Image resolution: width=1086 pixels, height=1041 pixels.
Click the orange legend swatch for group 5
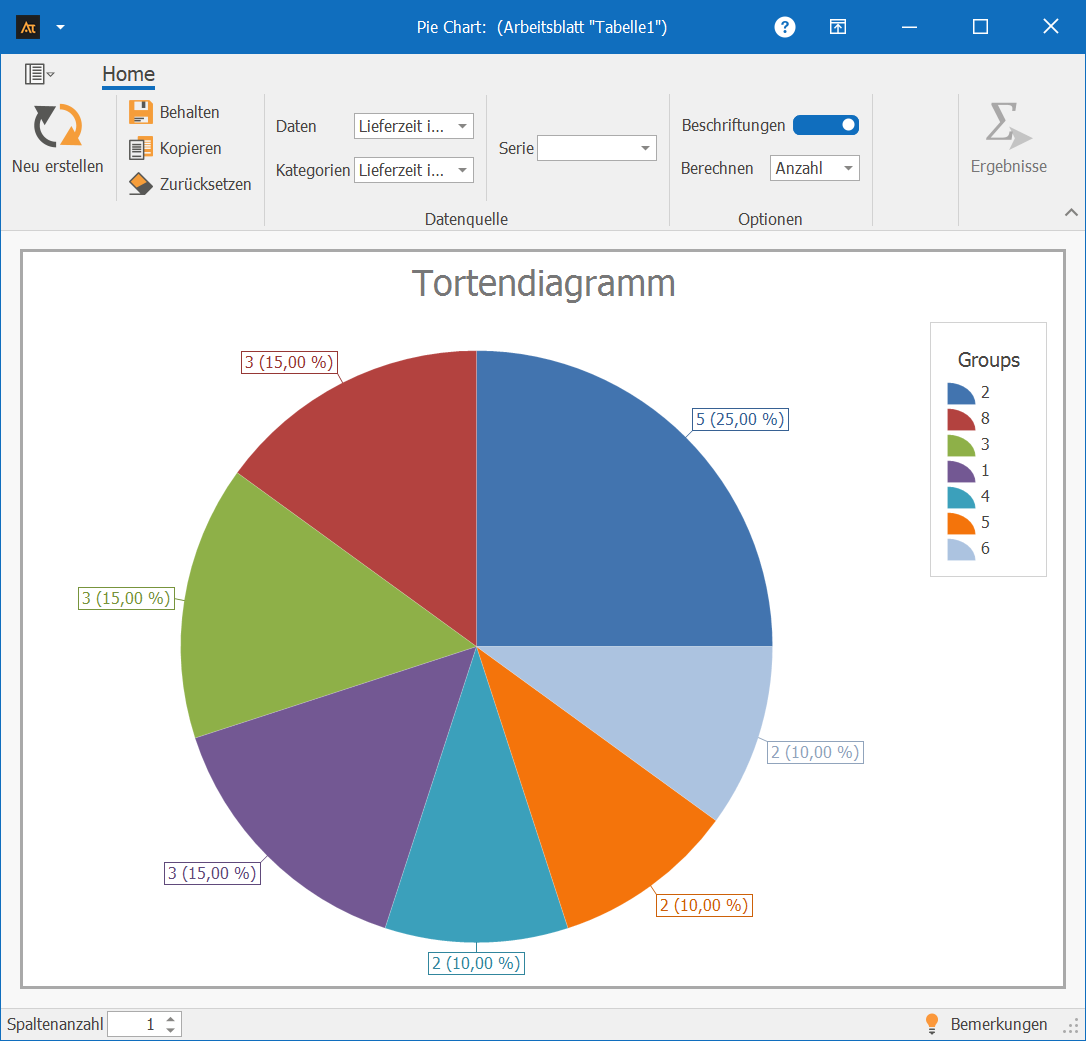[961, 523]
